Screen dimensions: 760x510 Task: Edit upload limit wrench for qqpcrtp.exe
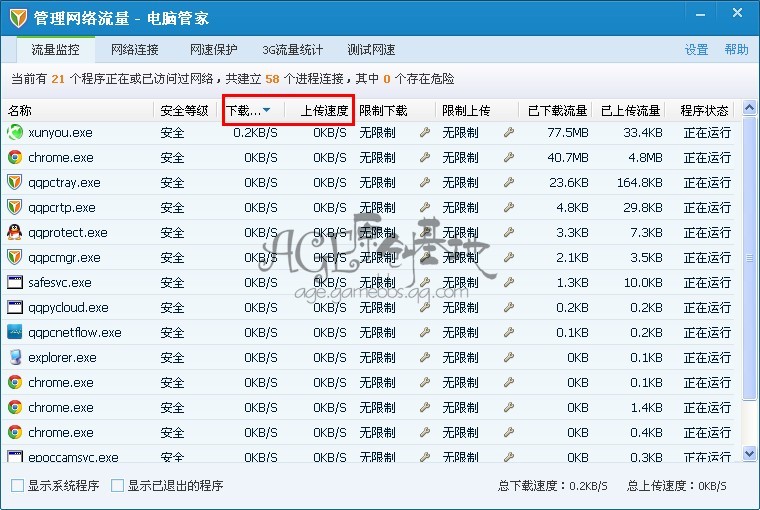pos(508,207)
